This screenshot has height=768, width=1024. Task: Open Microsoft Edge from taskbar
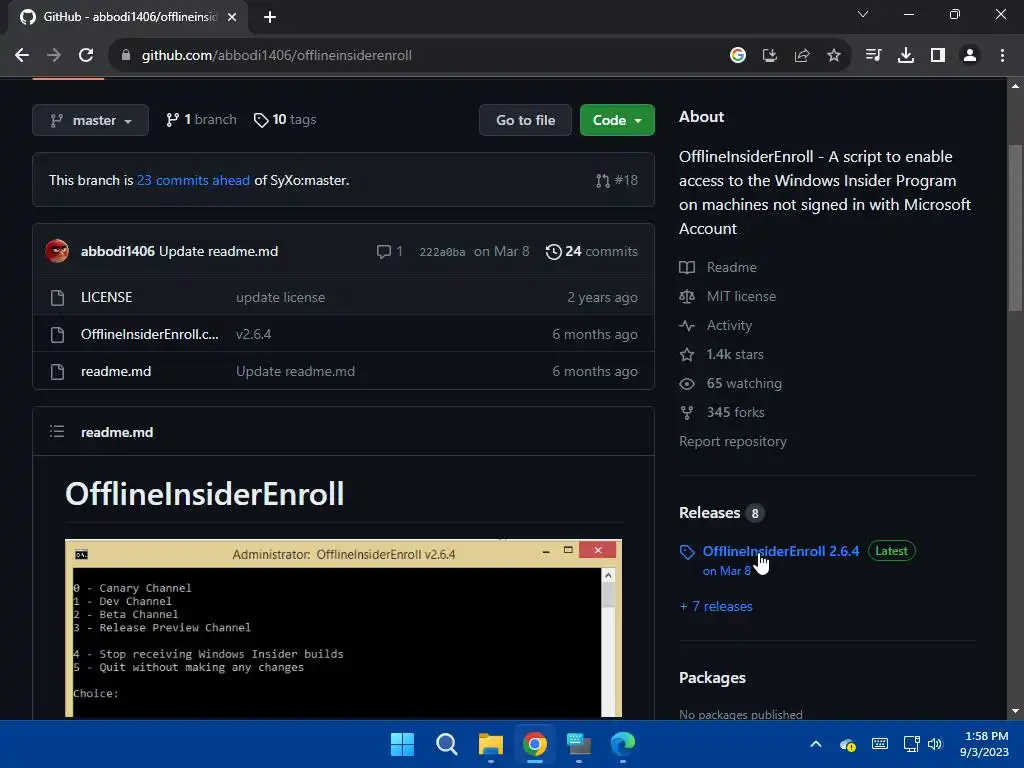click(x=622, y=744)
